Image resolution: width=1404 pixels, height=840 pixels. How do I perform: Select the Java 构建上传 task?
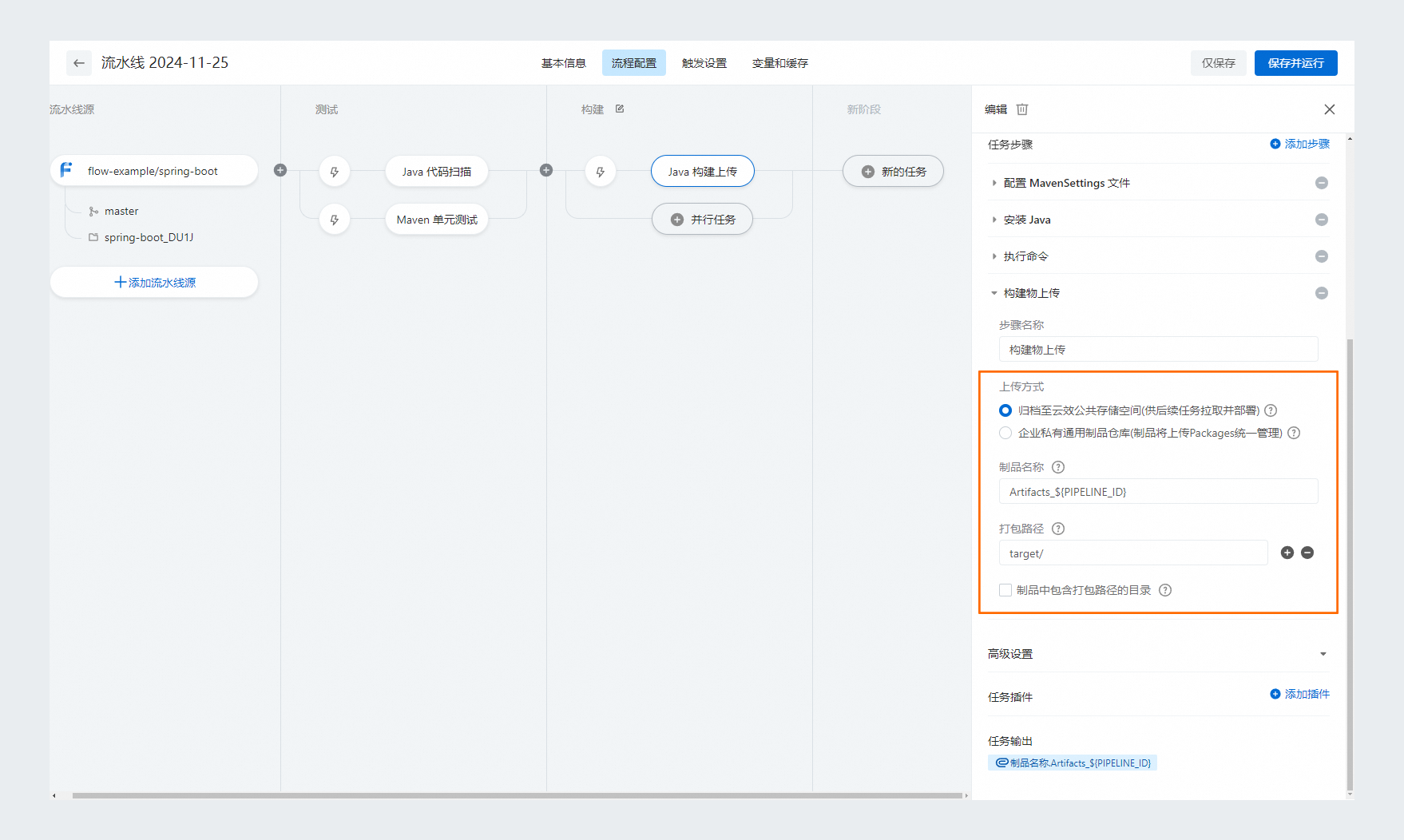[x=703, y=172]
